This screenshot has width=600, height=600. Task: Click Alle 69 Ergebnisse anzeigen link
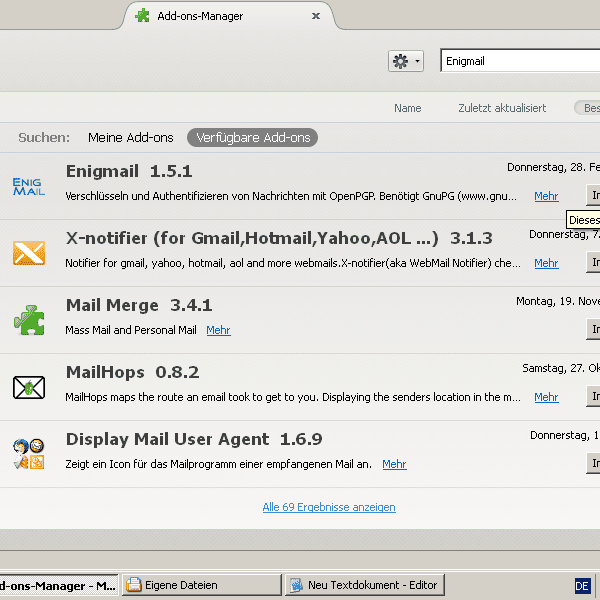[x=329, y=507]
